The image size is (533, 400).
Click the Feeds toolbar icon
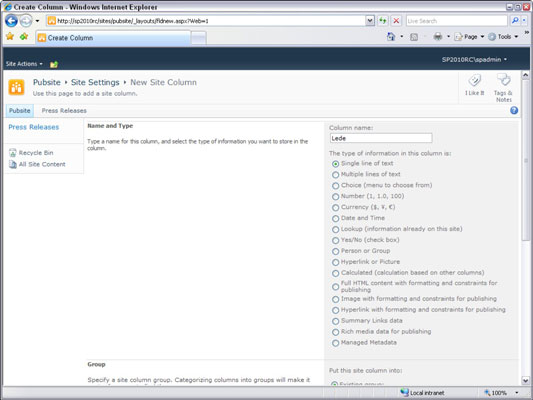pos(414,37)
